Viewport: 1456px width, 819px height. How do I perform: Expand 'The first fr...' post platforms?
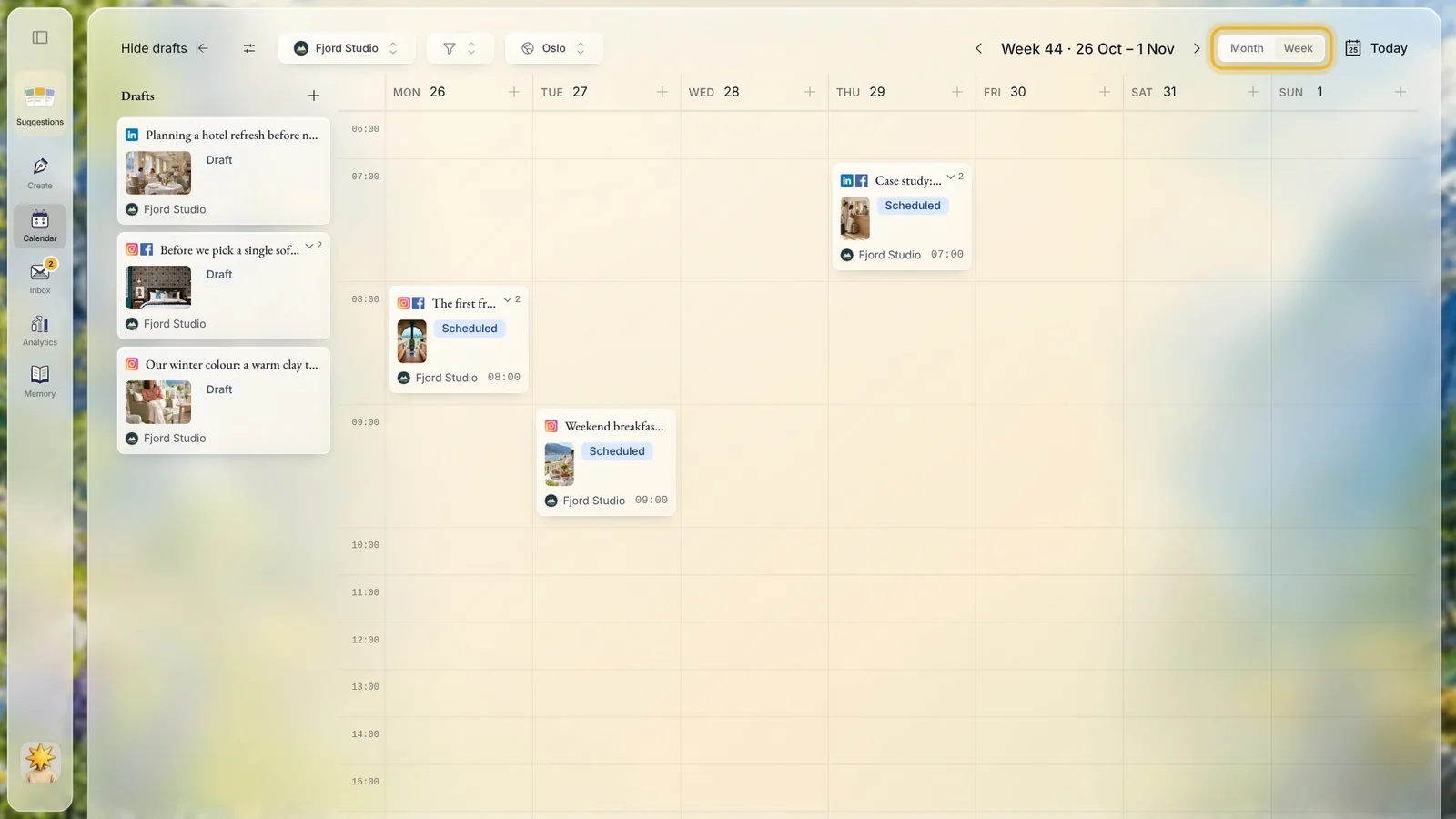(x=512, y=299)
